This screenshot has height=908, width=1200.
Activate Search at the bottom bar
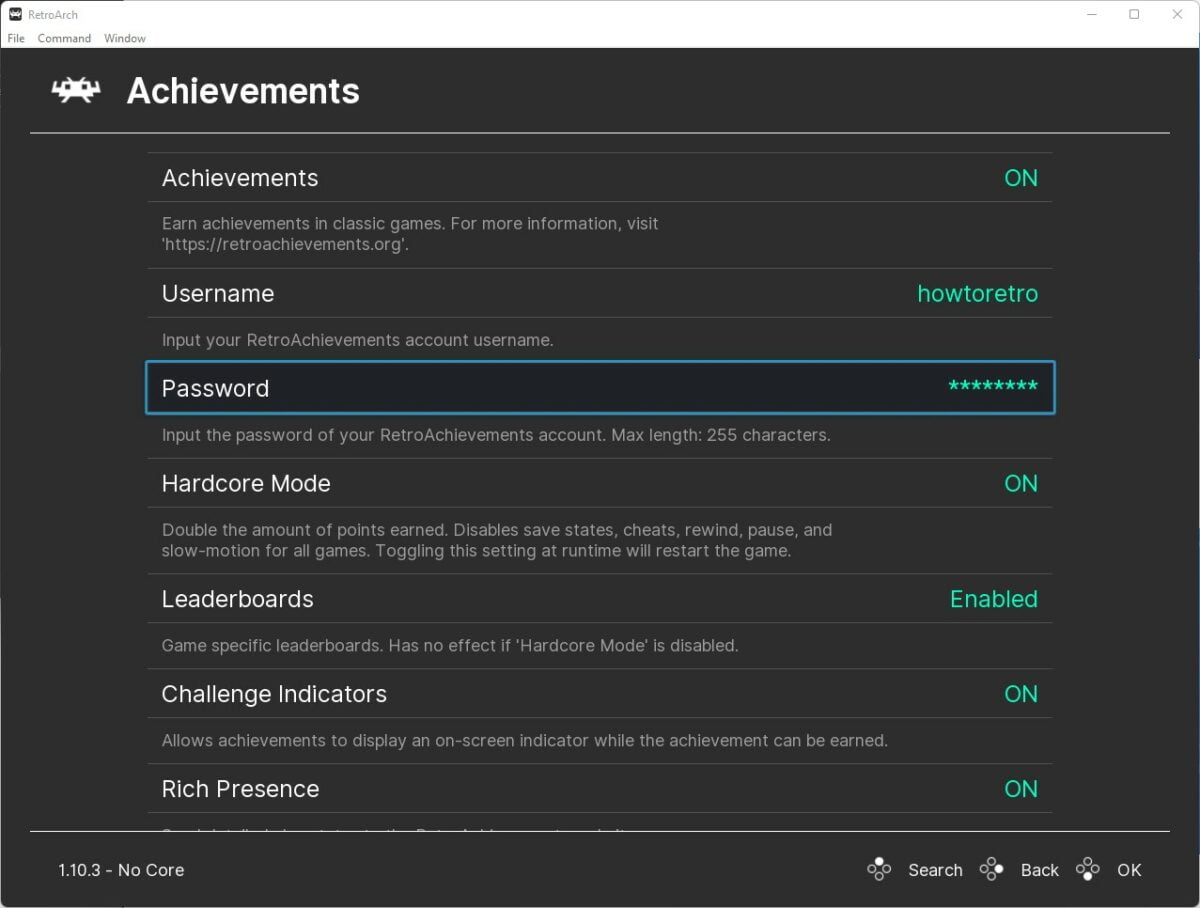click(x=935, y=869)
